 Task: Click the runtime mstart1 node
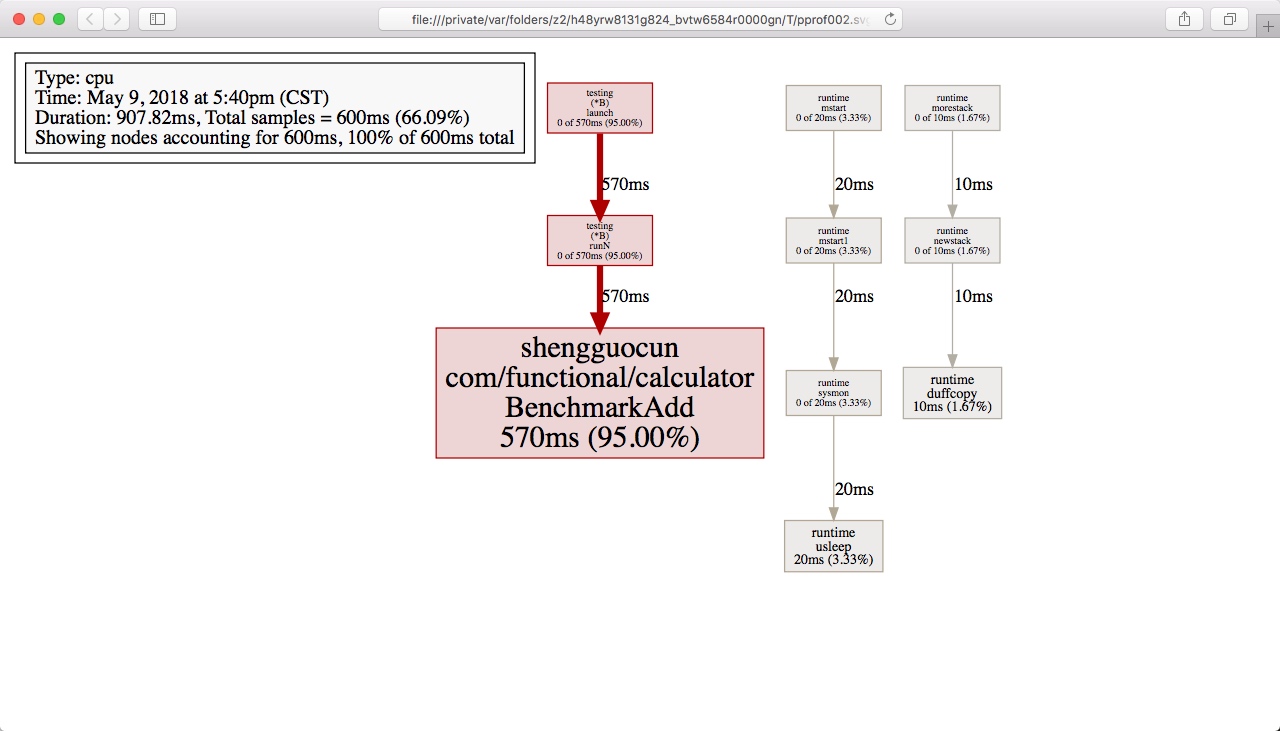pyautogui.click(x=833, y=241)
